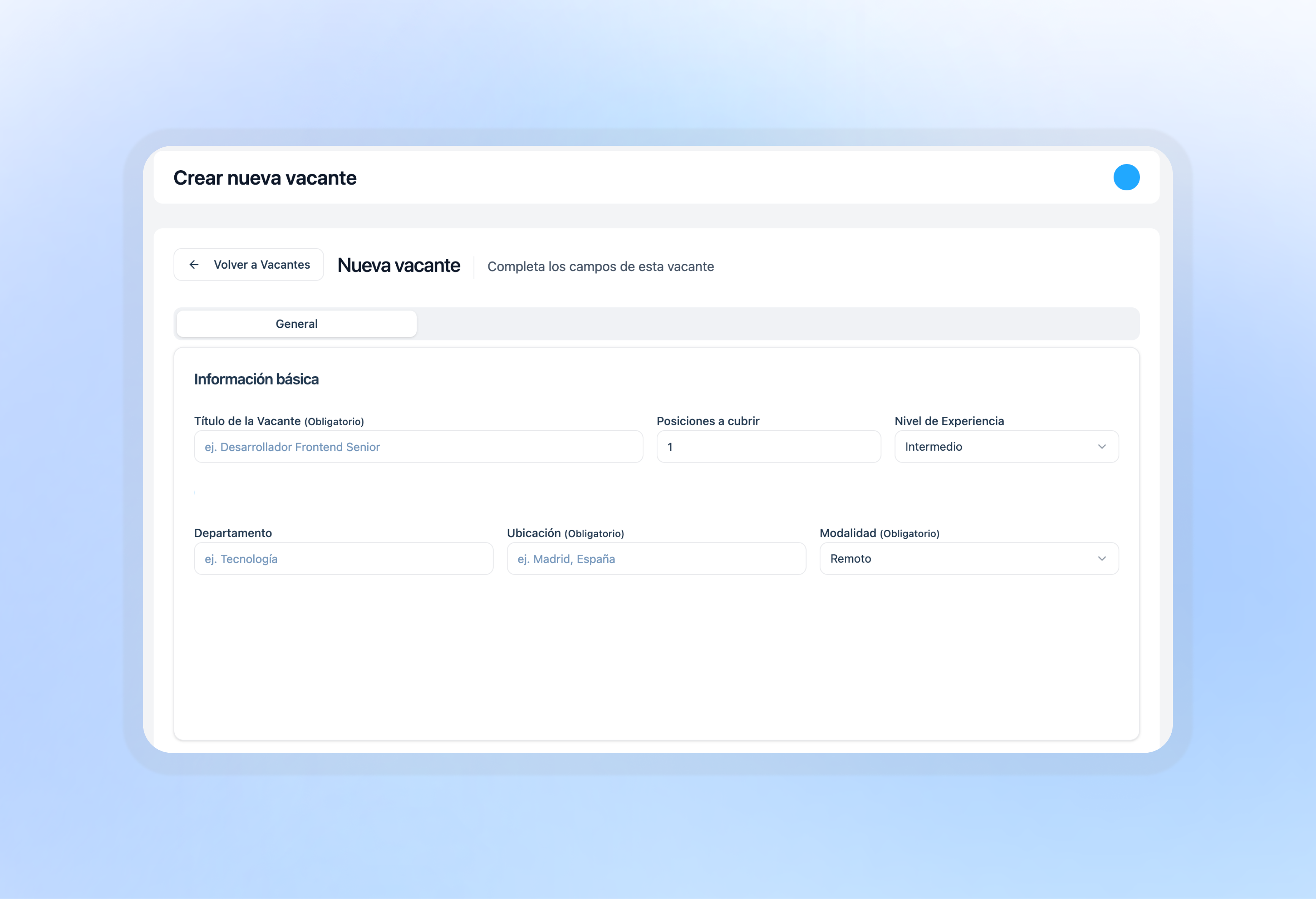
Task: Click the Título de la Vacante label
Action: (279, 421)
